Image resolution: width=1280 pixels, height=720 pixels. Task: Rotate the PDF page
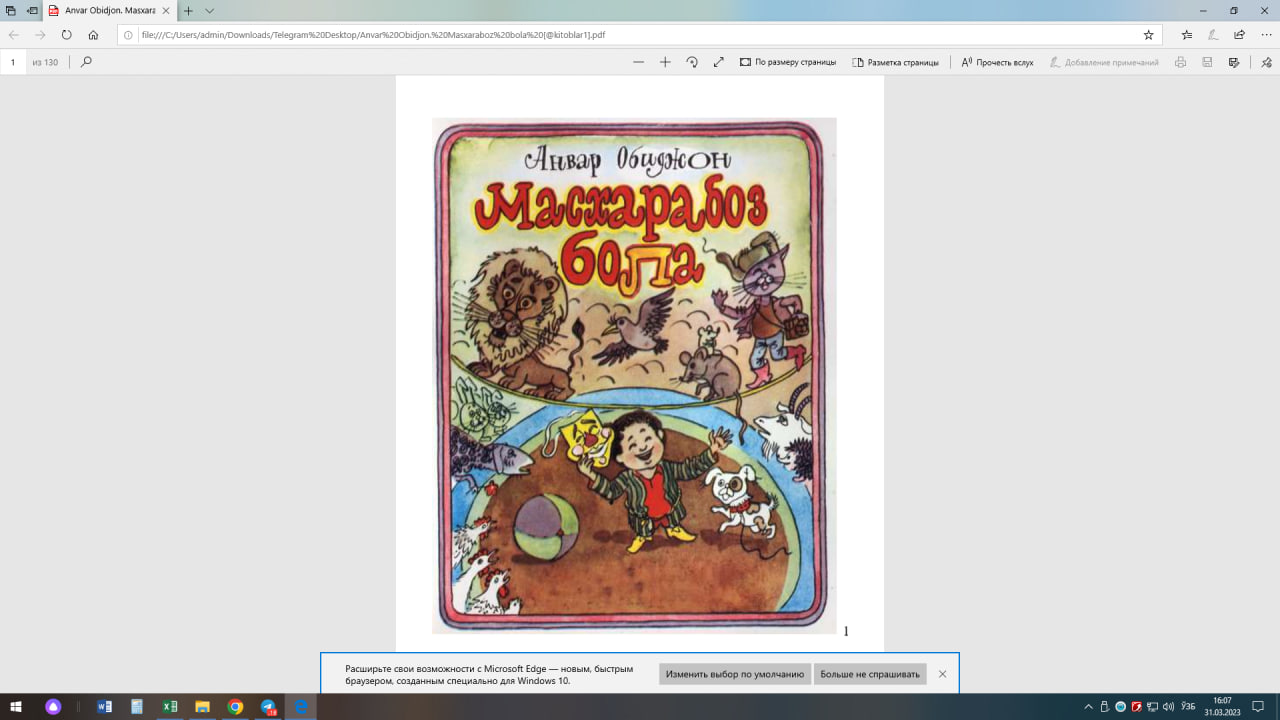pyautogui.click(x=692, y=62)
